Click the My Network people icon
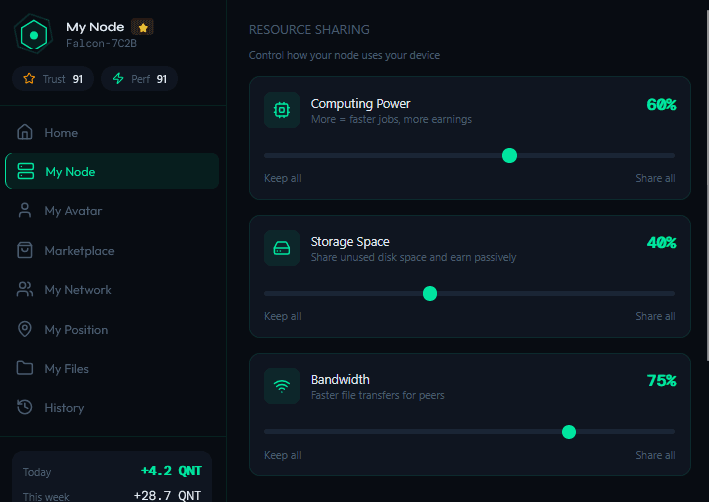This screenshot has height=502, width=709. click(25, 289)
